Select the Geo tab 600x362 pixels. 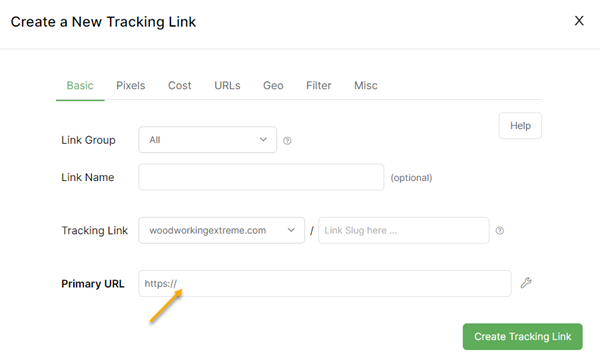(x=273, y=85)
